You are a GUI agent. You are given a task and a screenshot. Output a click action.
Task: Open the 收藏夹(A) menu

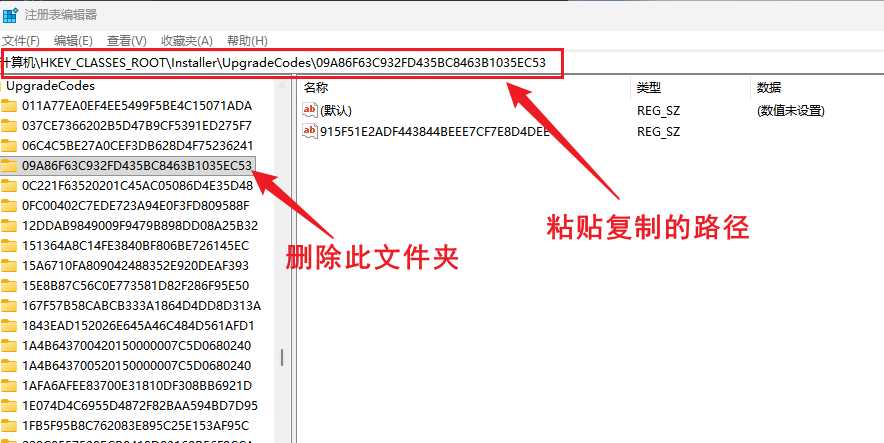coord(187,40)
